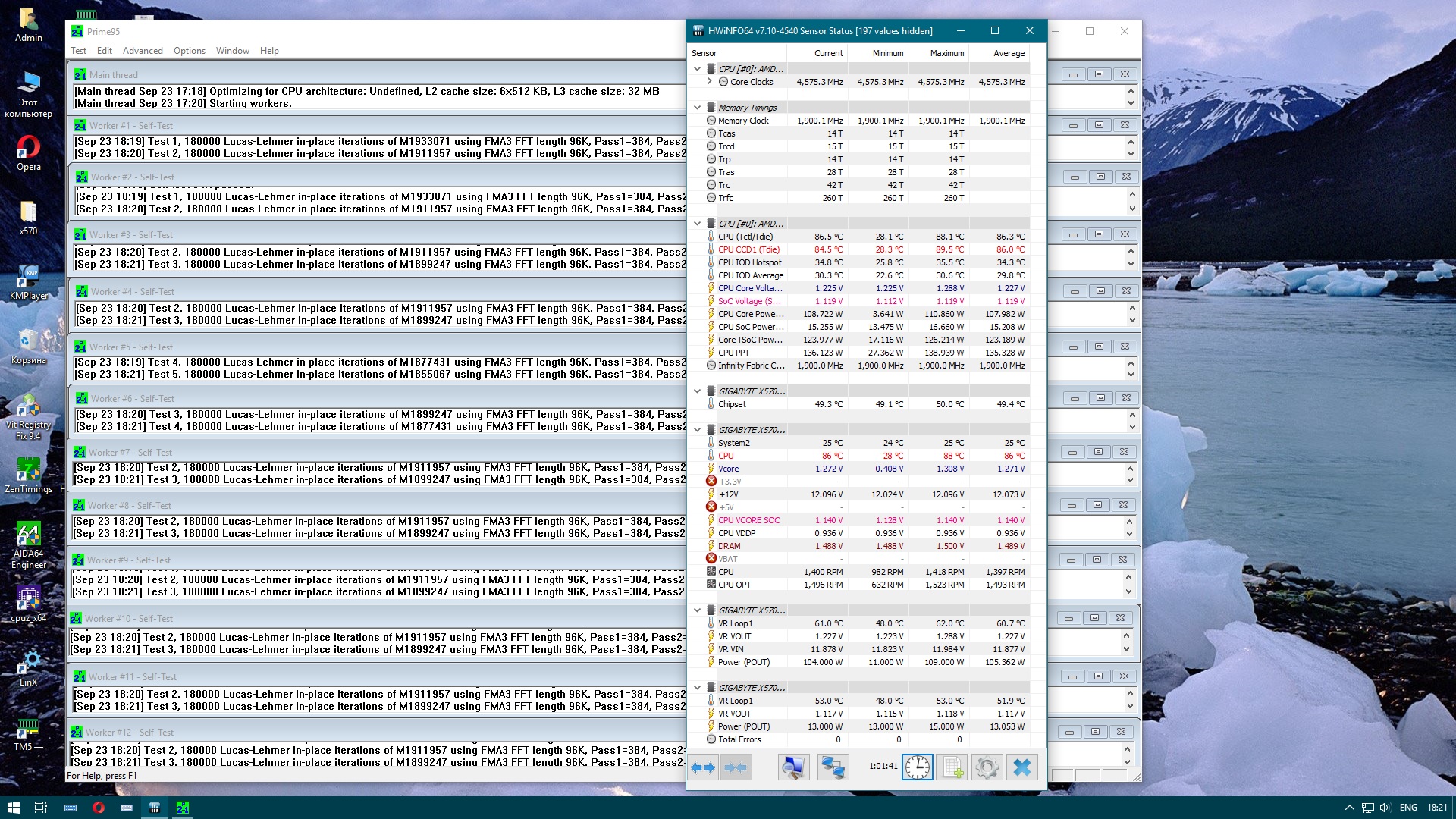1456x819 pixels.
Task: Close sensors with the blue X icon
Action: 1021,767
